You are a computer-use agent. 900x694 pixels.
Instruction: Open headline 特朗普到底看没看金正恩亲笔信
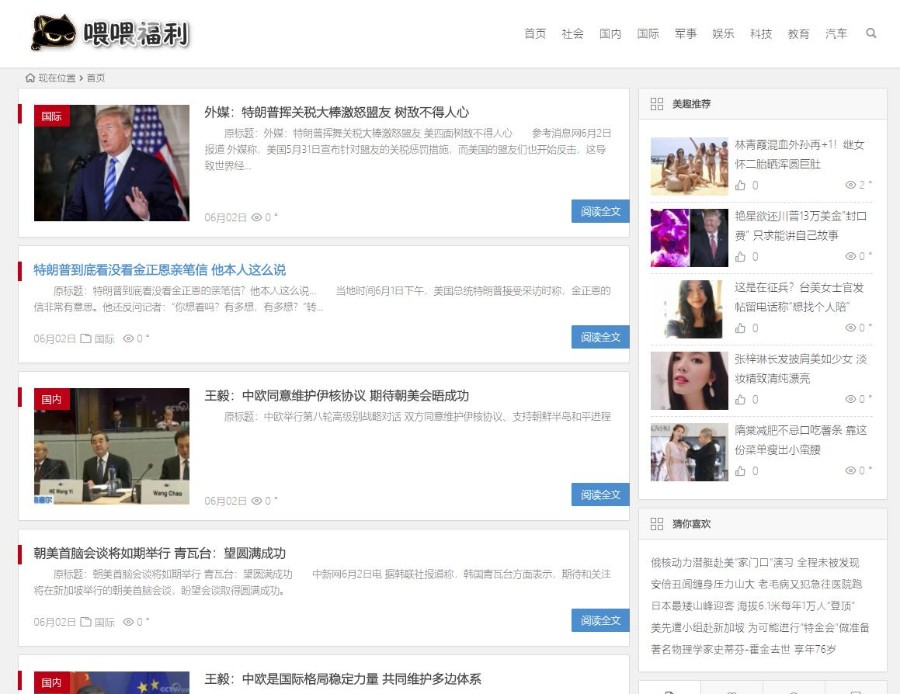(x=160, y=270)
